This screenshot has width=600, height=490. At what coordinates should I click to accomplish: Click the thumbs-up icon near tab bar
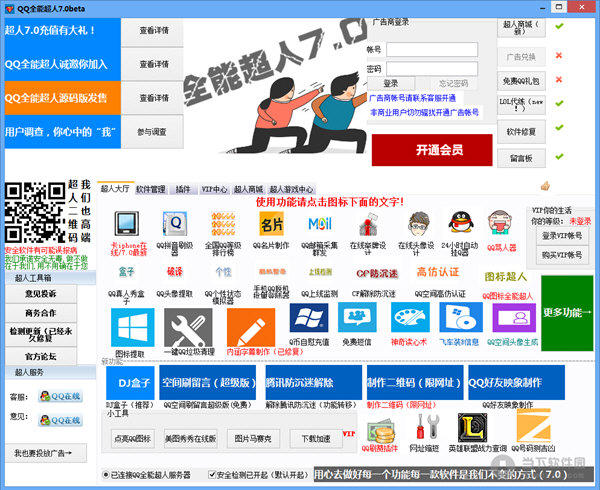pos(545,186)
